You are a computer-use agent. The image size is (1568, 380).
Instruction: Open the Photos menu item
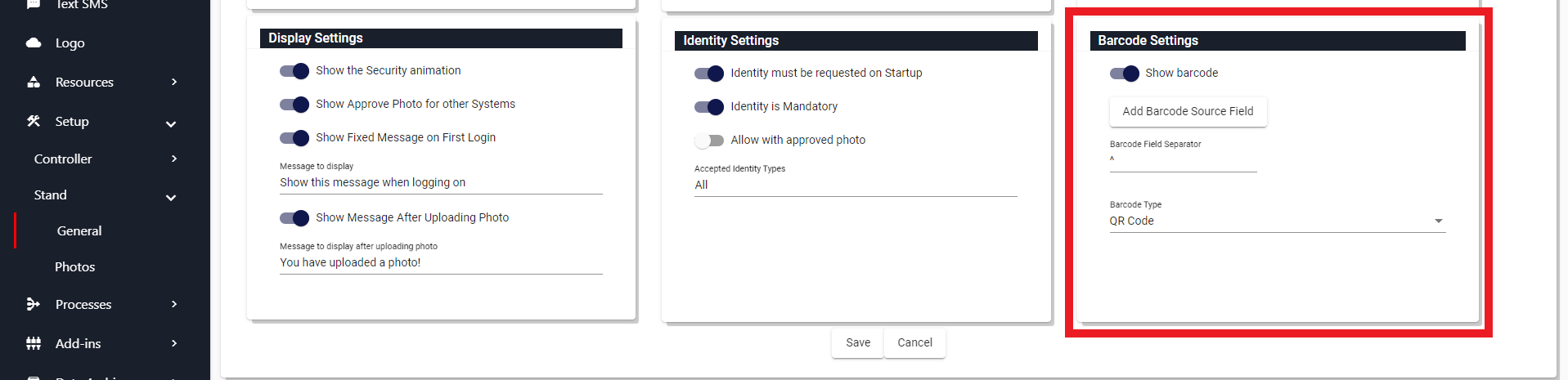click(74, 266)
